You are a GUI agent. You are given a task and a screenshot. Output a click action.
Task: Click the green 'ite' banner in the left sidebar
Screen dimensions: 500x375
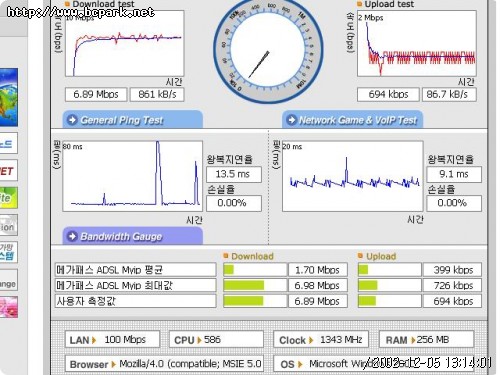pyautogui.click(x=9, y=198)
